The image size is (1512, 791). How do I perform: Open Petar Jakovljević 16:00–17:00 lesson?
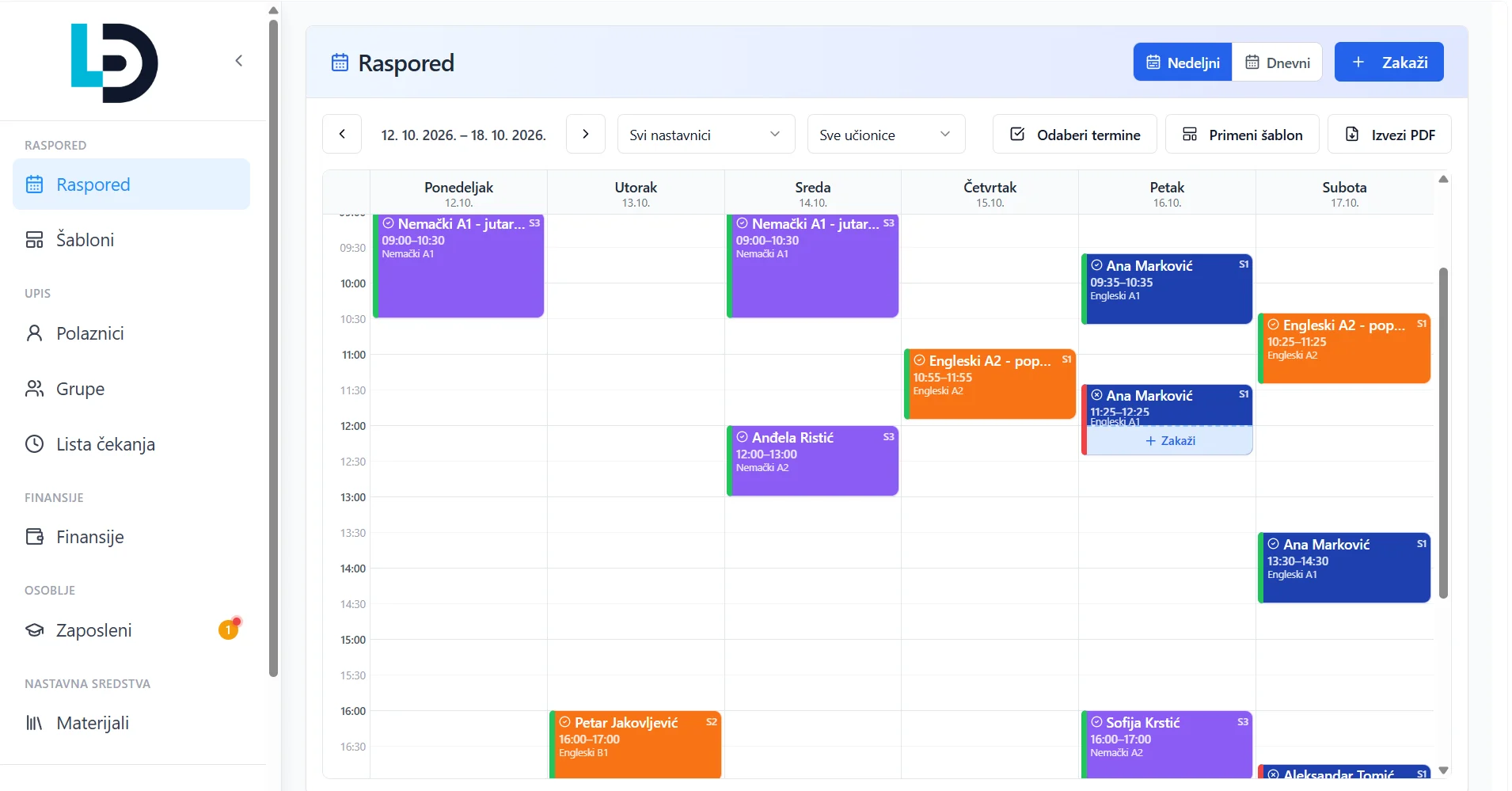636,744
